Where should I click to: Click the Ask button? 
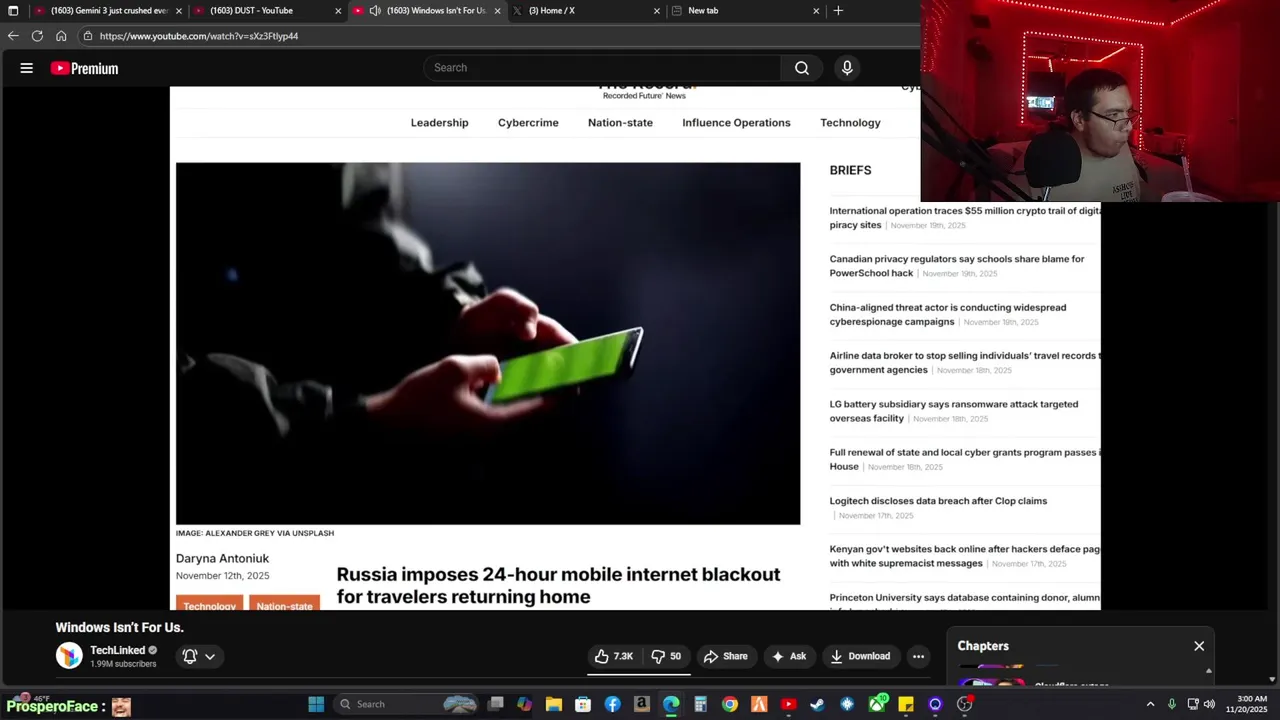(x=788, y=656)
